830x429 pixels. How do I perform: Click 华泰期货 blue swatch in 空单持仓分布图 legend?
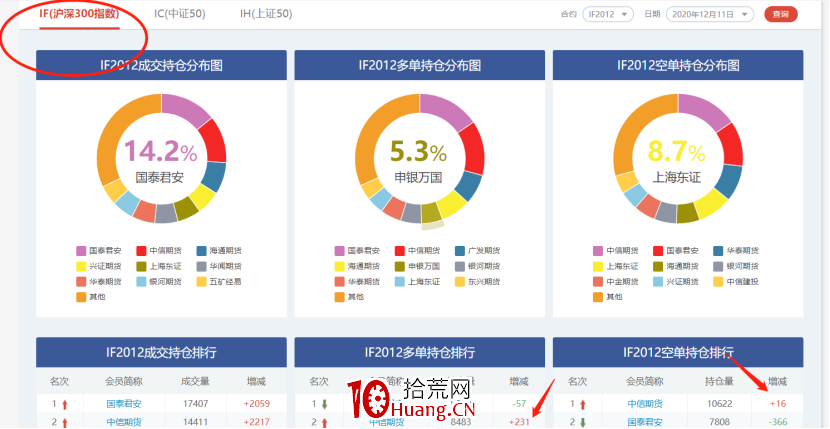tap(718, 251)
